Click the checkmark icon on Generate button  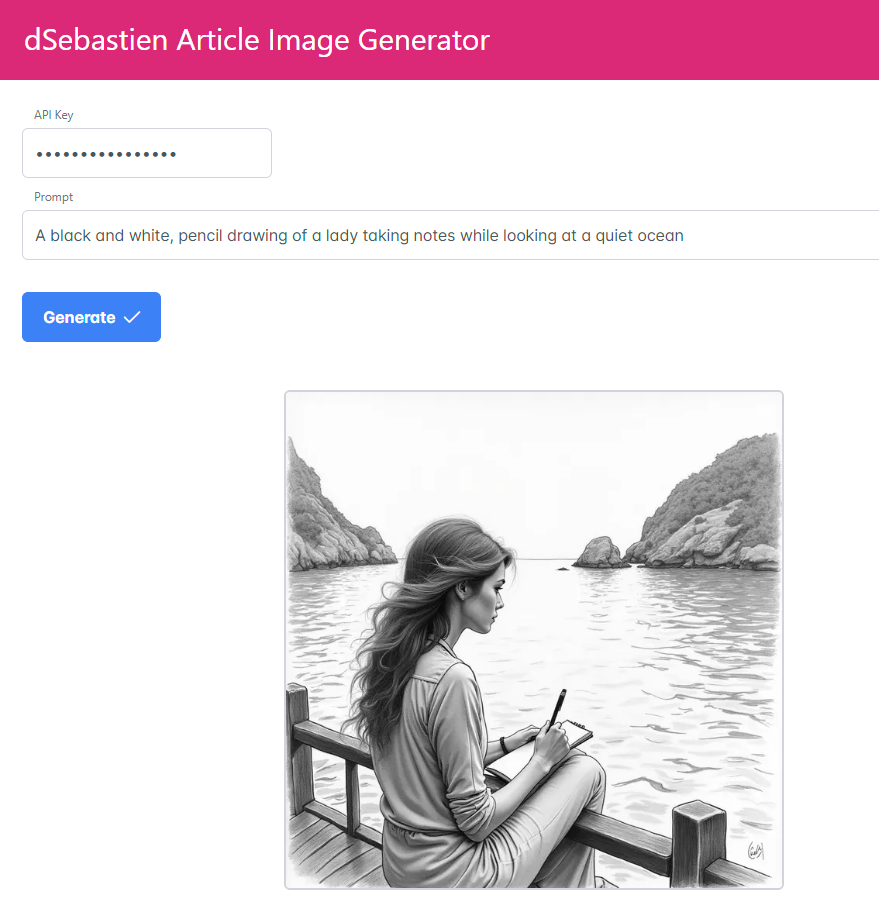click(132, 317)
